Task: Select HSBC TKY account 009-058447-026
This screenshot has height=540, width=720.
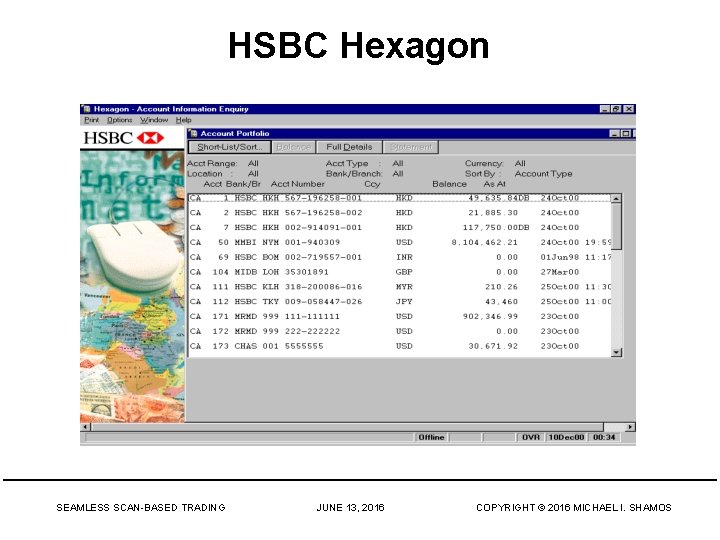Action: 400,301
